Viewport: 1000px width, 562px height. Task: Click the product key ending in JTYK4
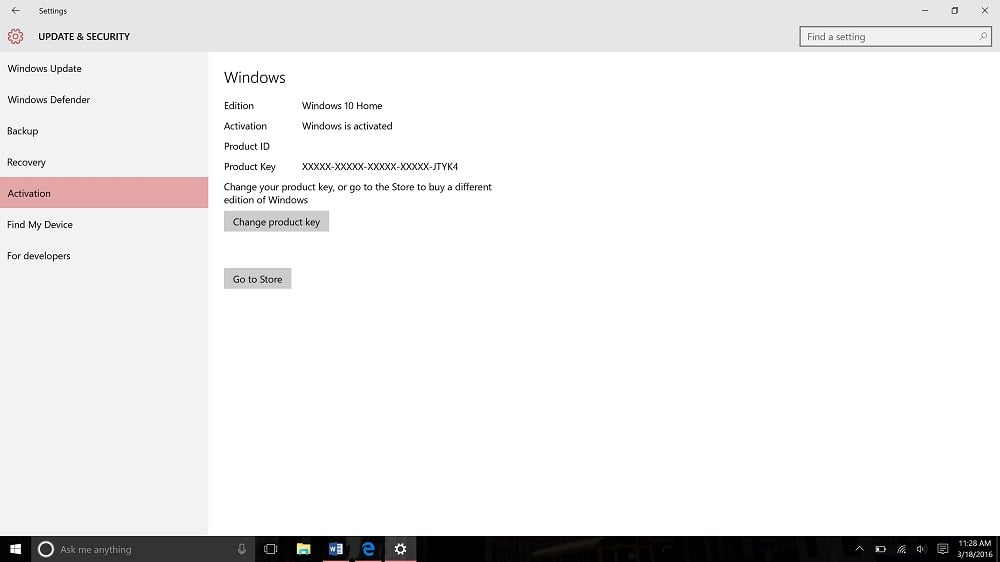tap(379, 166)
